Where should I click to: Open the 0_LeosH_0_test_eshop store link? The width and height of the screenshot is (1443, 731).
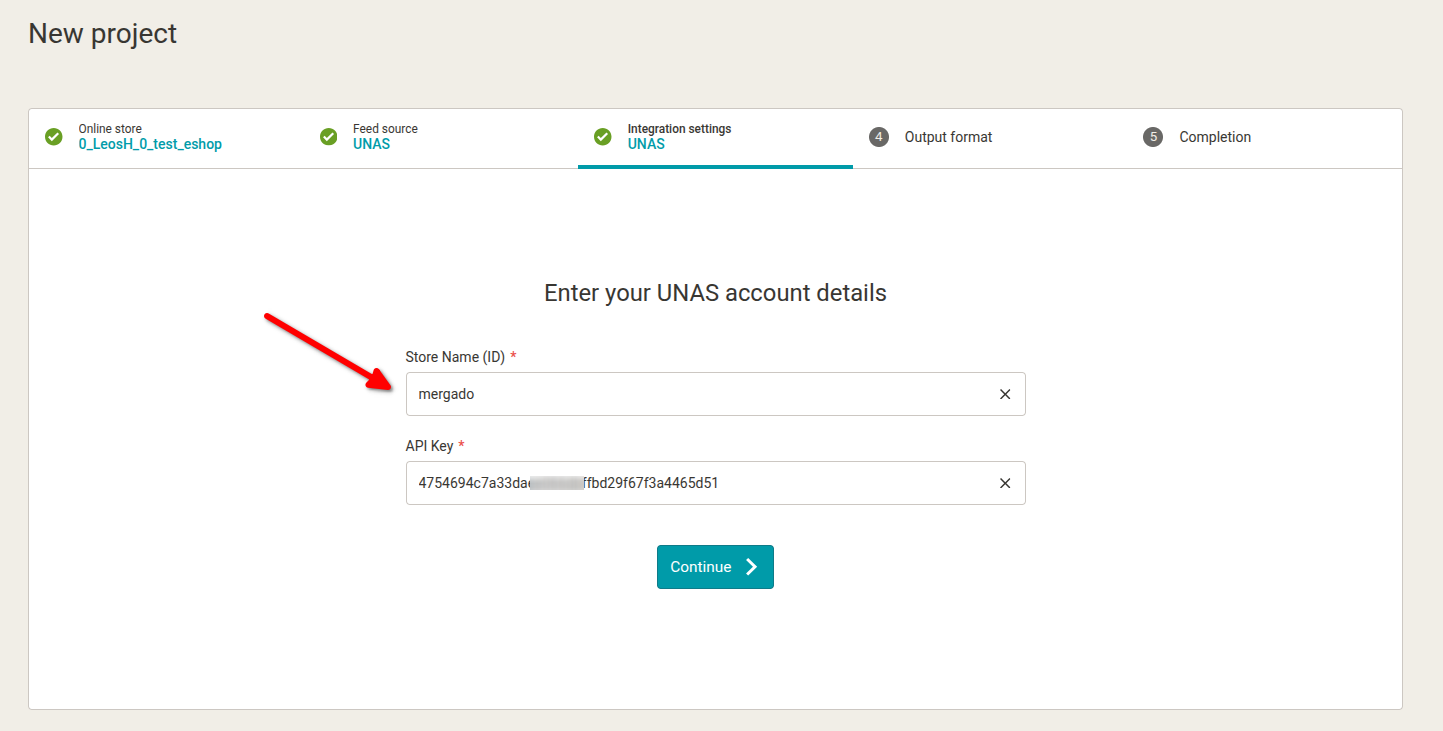pyautogui.click(x=150, y=144)
